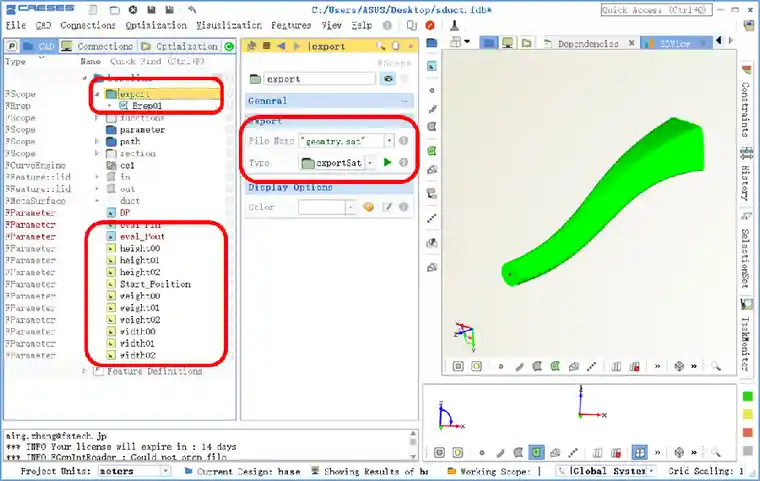Viewport: 760px width, 481px height.
Task: Switch to the Connections tab in tree panel
Action: tap(97, 46)
